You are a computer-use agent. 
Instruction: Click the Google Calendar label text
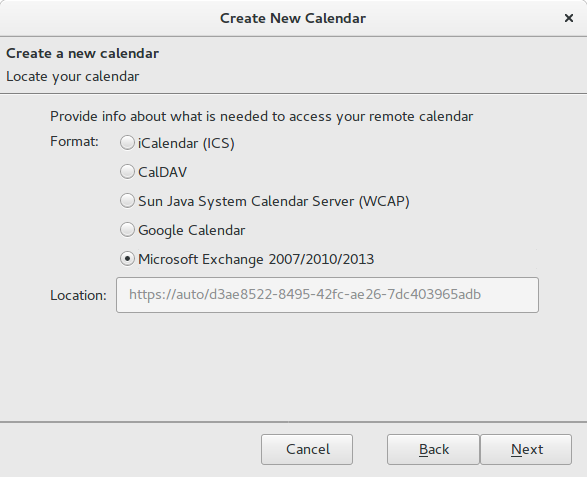pyautogui.click(x=192, y=230)
